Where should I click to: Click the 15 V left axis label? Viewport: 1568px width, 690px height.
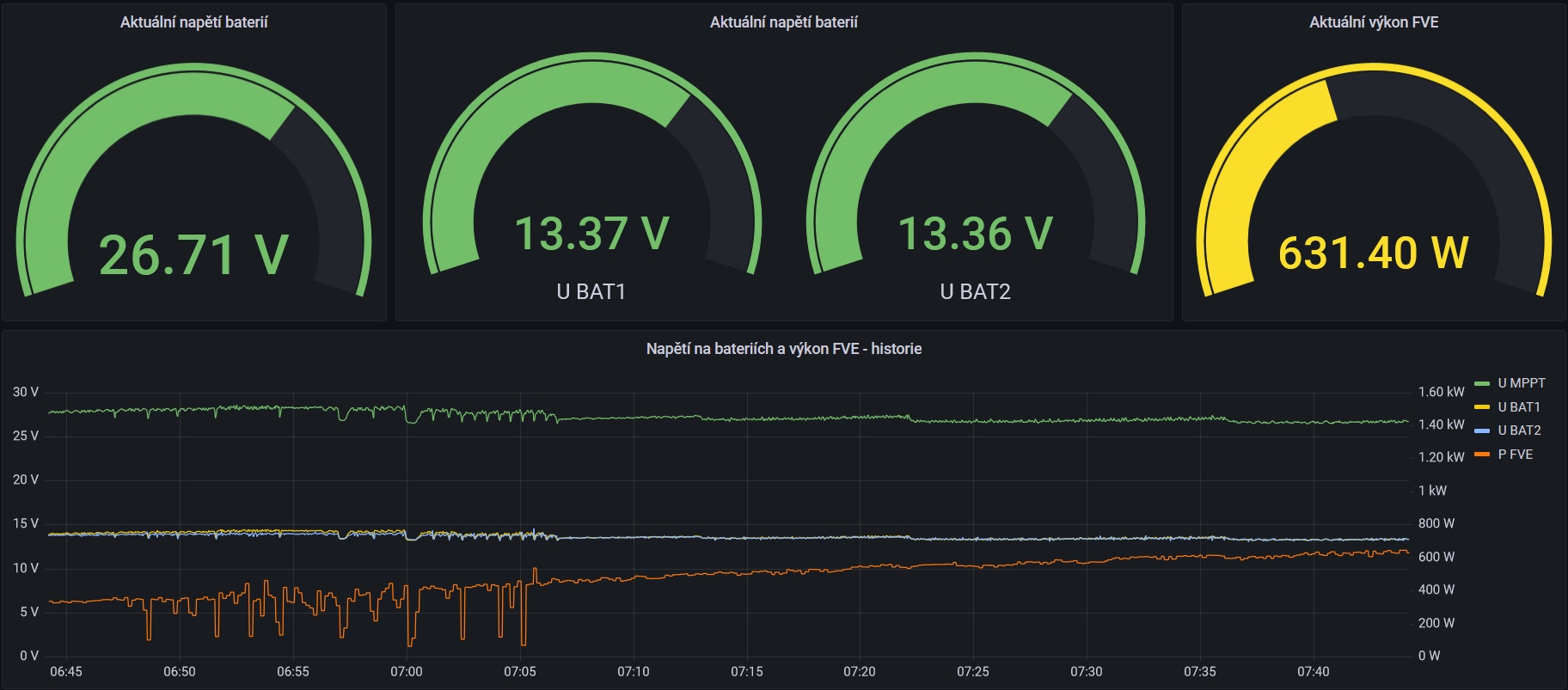tap(26, 523)
